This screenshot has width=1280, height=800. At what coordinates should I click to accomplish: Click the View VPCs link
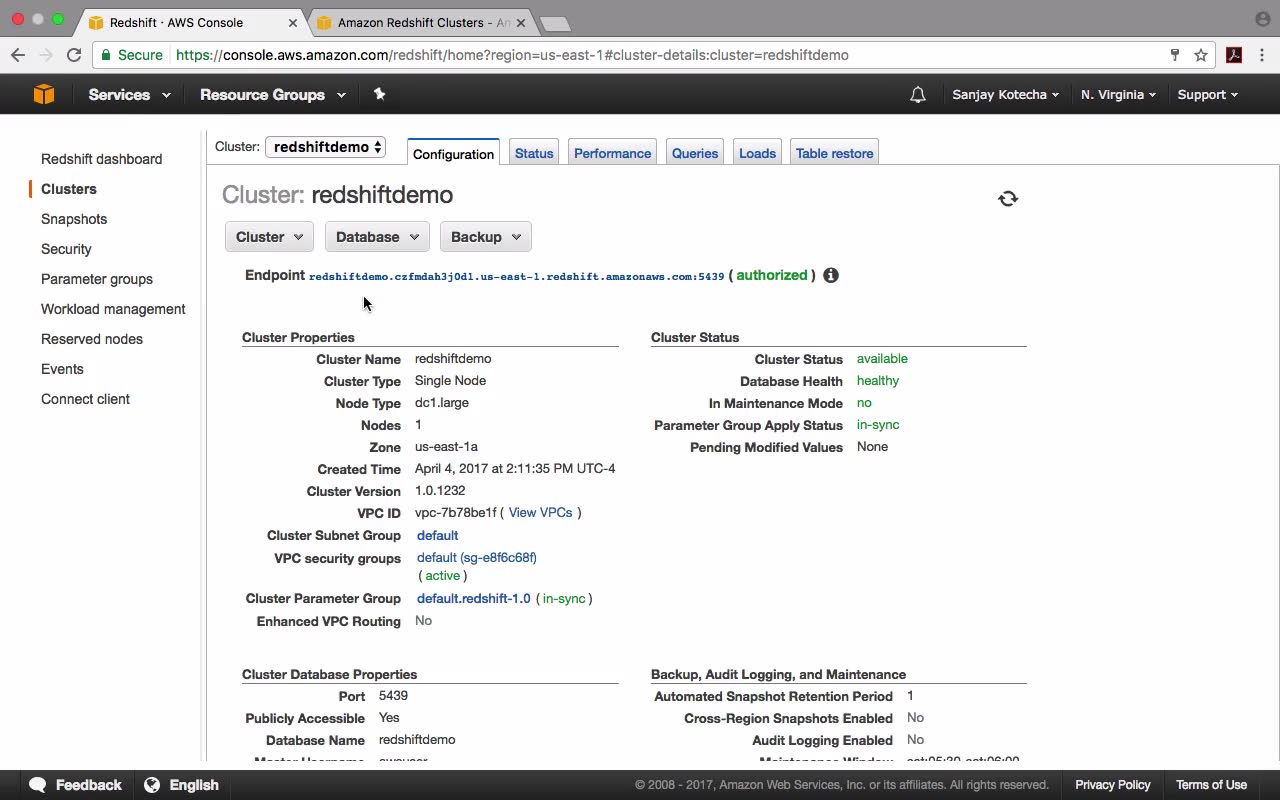point(540,512)
